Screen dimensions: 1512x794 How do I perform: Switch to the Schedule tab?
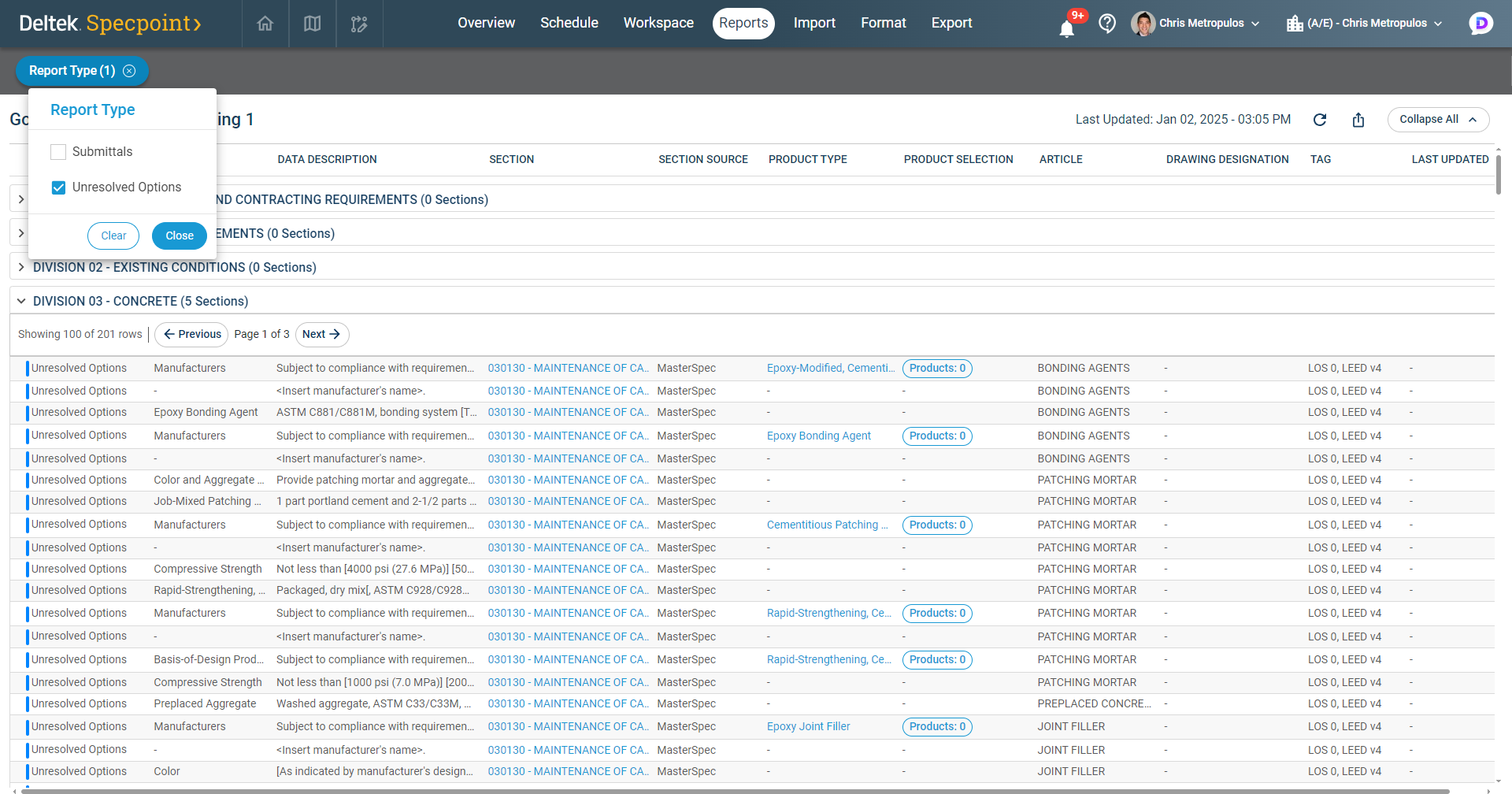(x=569, y=24)
